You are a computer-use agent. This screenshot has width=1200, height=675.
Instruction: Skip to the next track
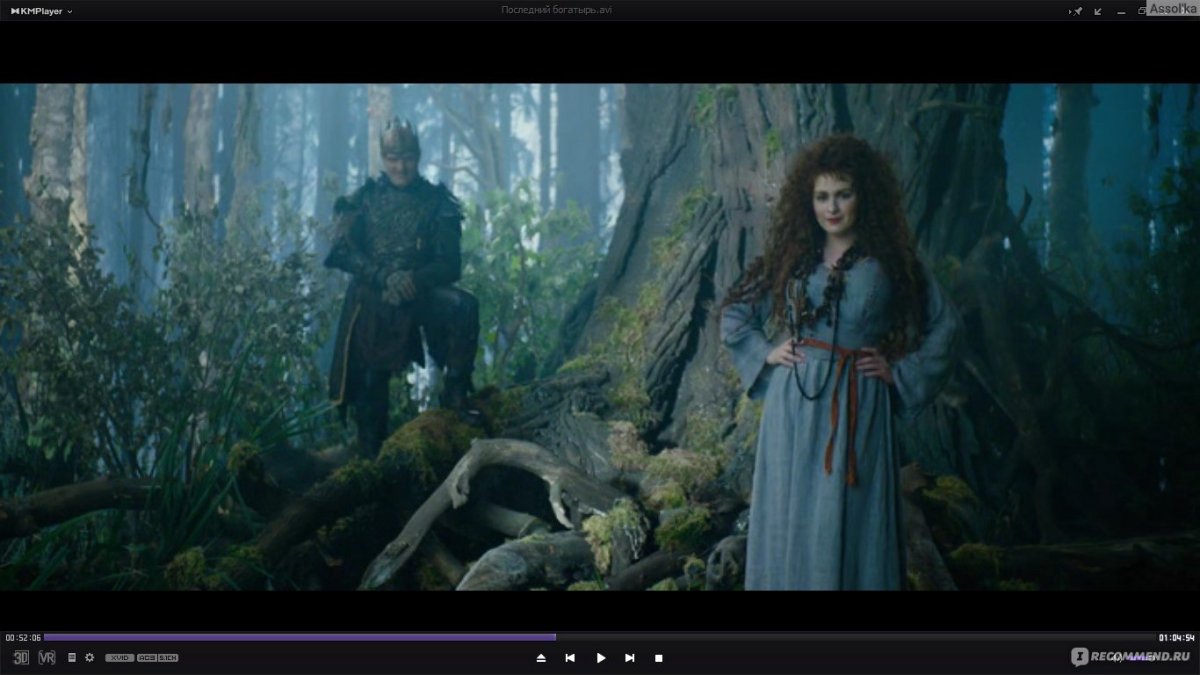(630, 658)
